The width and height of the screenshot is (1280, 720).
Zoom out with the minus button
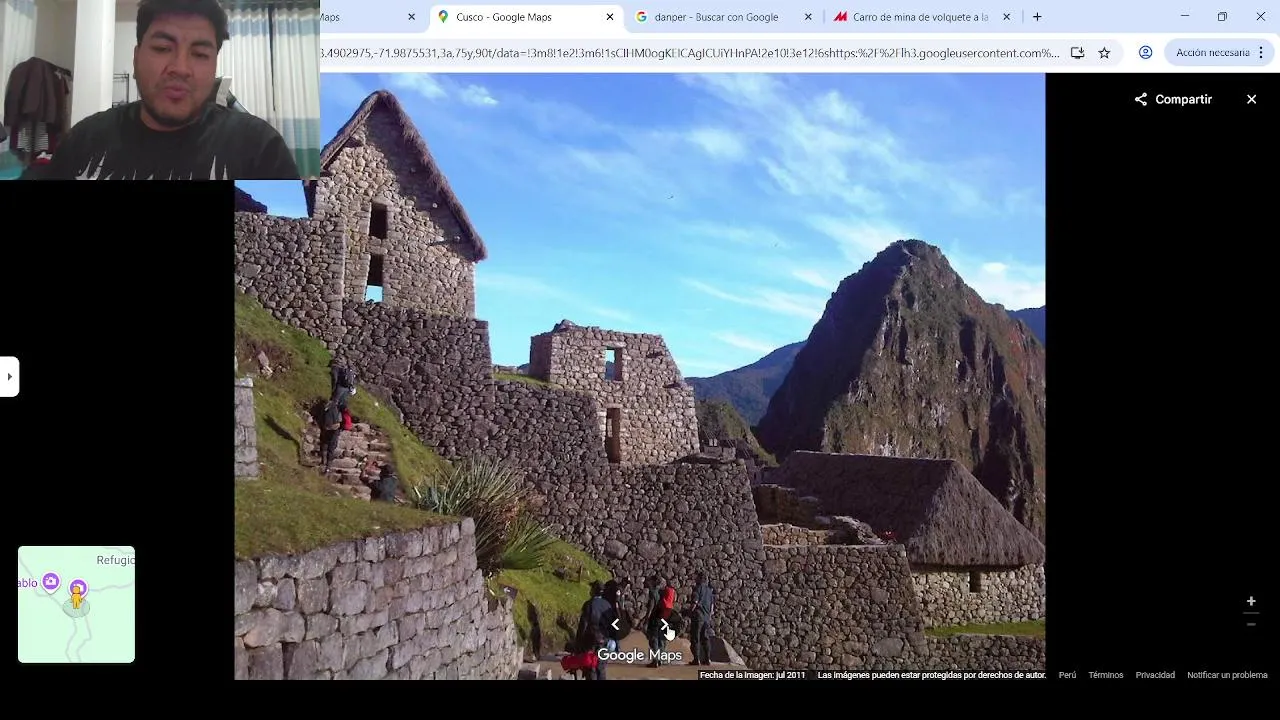coord(1251,624)
